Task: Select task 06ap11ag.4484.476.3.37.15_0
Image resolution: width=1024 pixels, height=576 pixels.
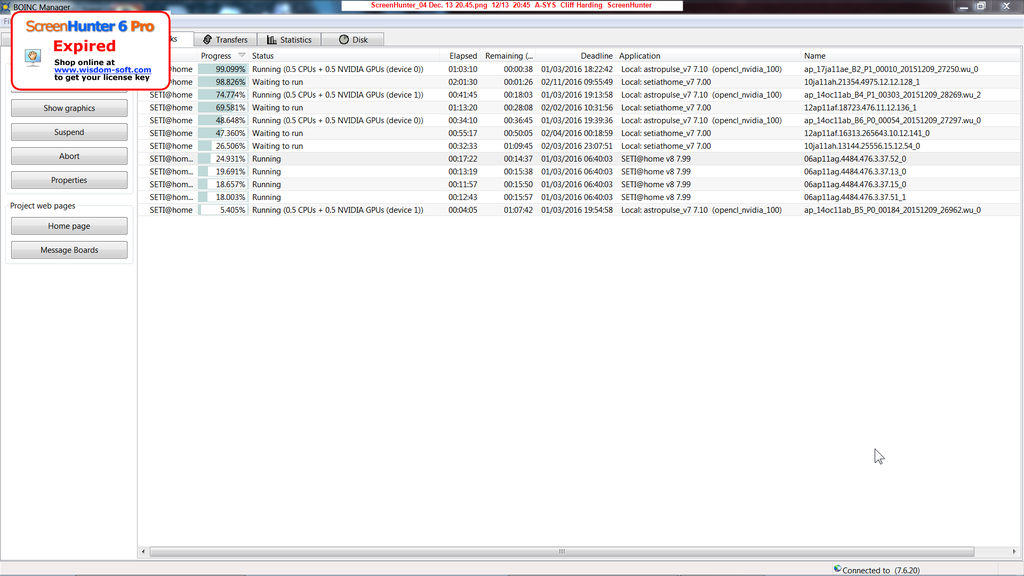Action: (x=855, y=184)
